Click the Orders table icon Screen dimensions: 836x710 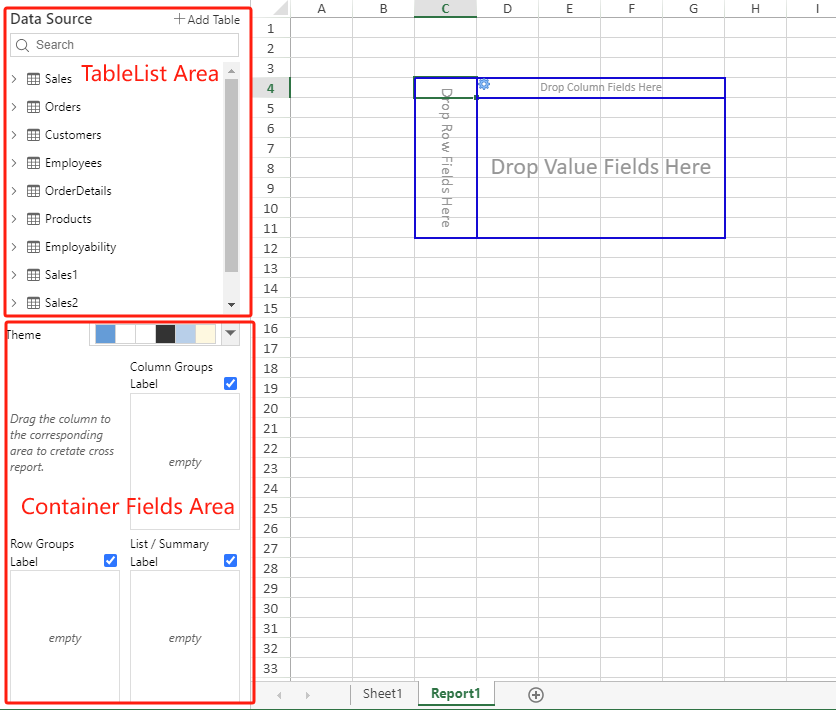(x=33, y=107)
